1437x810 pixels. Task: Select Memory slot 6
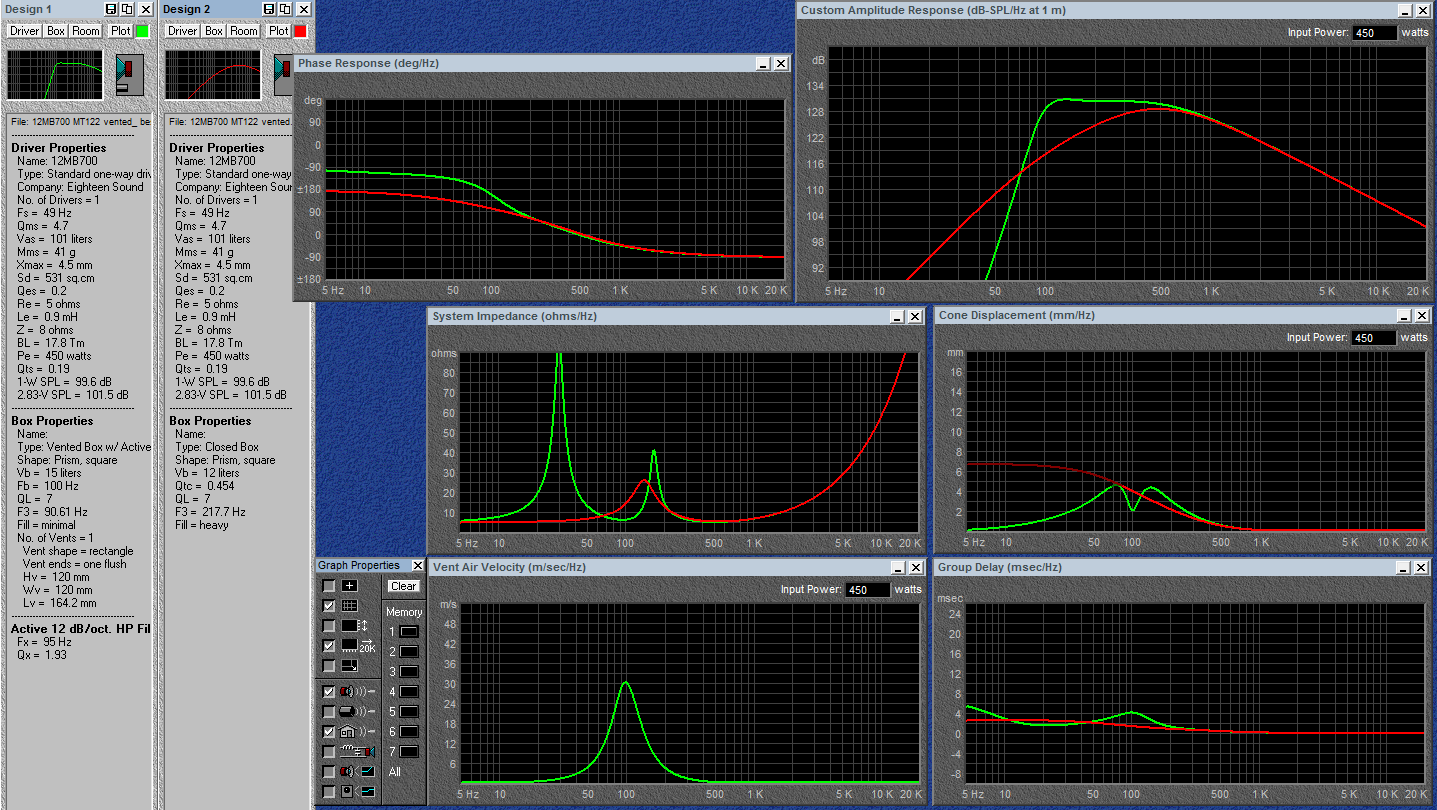coord(409,732)
